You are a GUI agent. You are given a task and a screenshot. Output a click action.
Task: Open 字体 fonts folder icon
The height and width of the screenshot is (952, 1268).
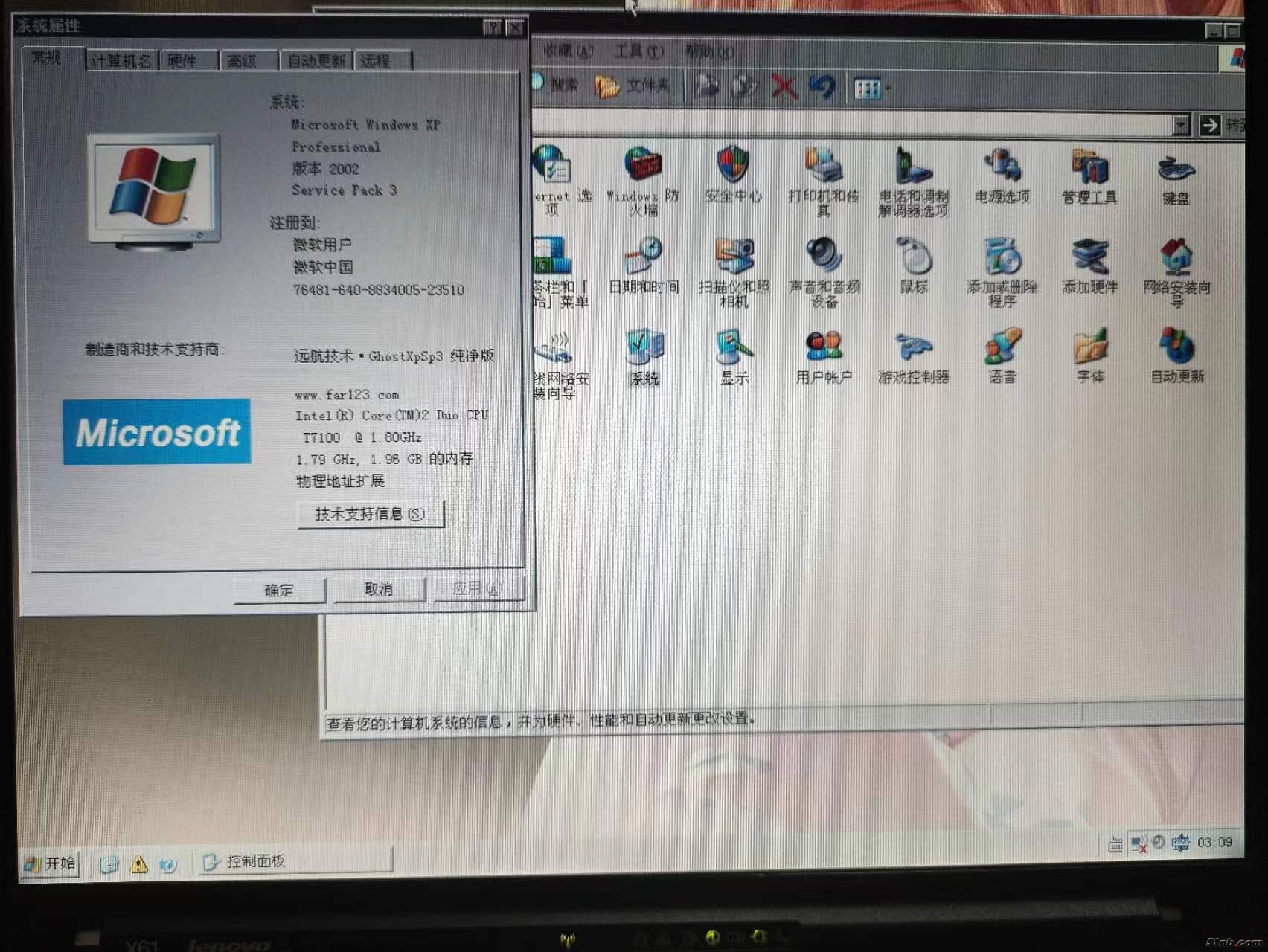coord(1090,356)
